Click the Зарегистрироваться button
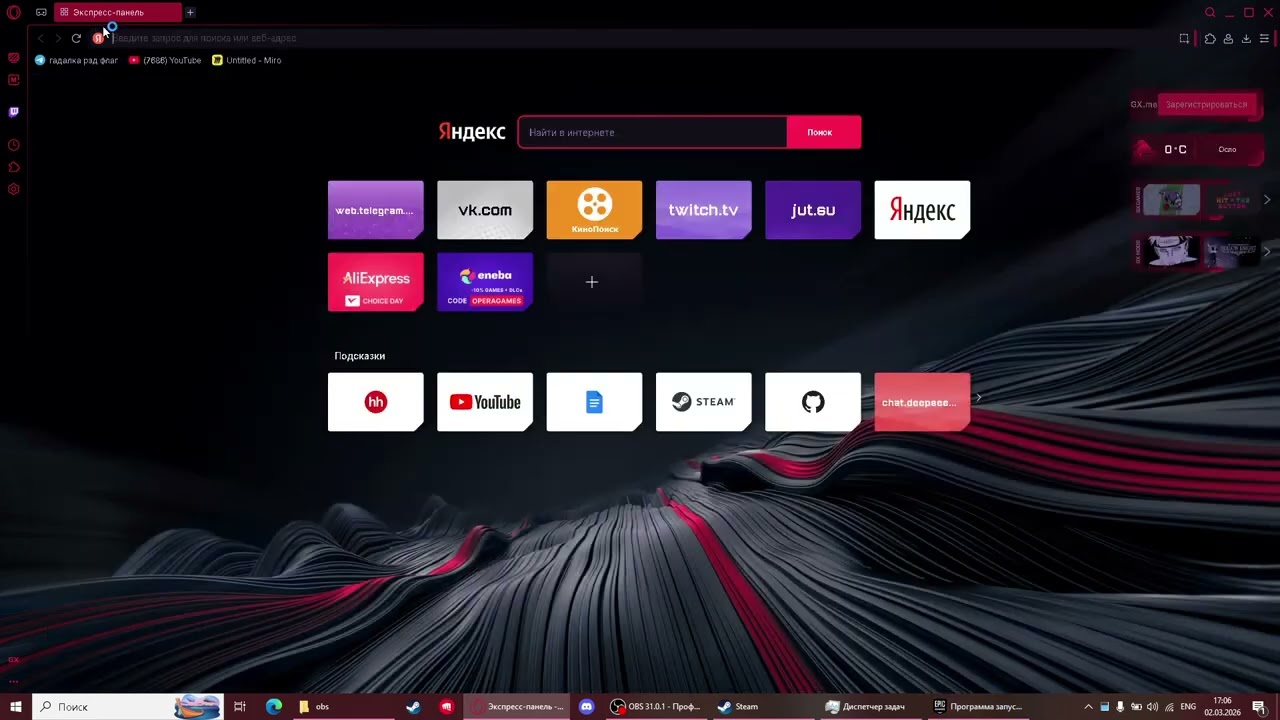The height and width of the screenshot is (720, 1280). 1206,104
